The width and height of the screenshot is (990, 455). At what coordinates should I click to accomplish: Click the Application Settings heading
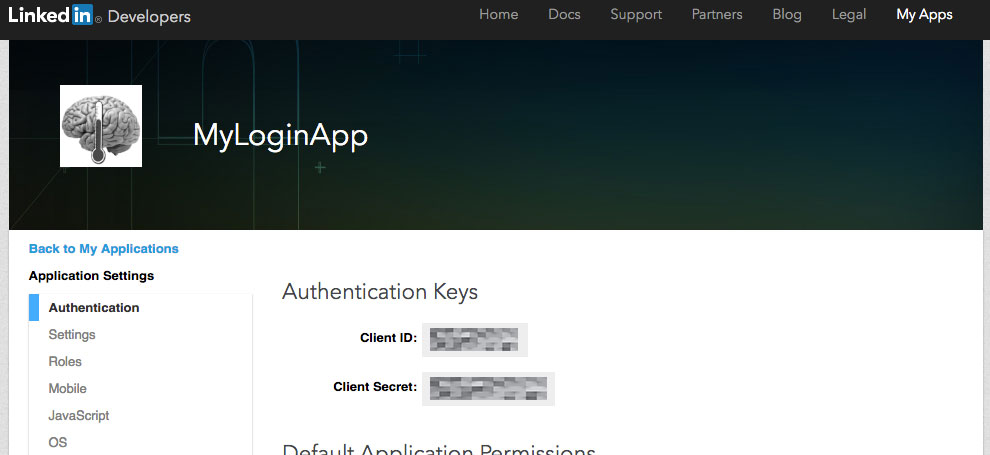click(92, 276)
